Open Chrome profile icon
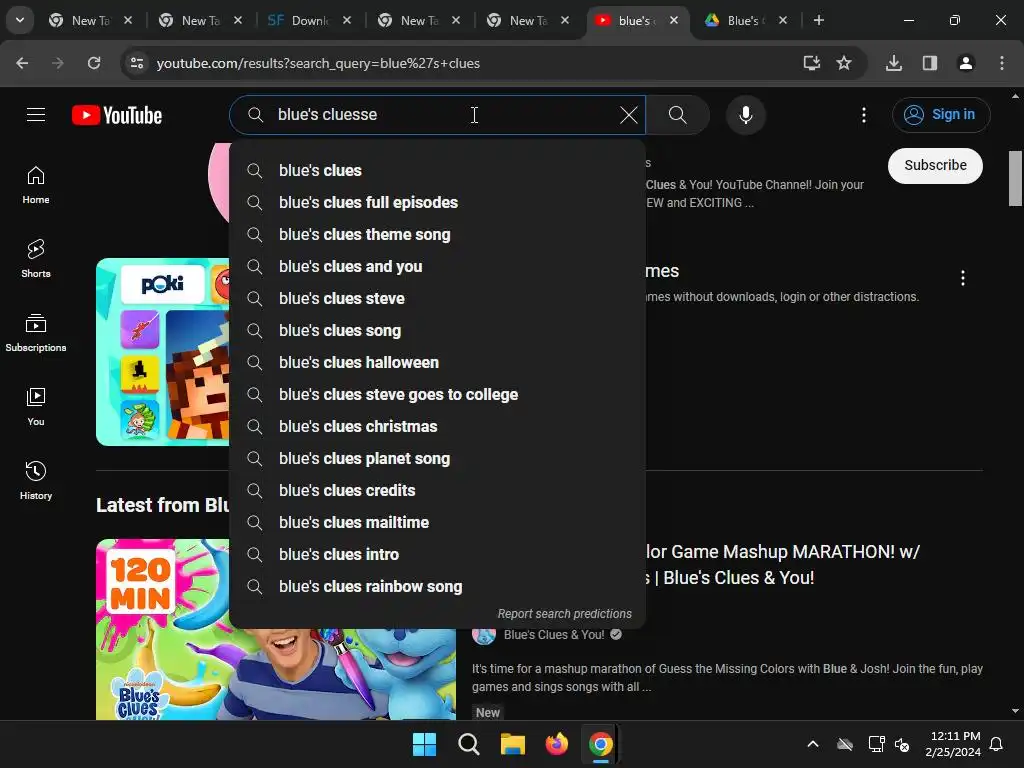 [966, 63]
